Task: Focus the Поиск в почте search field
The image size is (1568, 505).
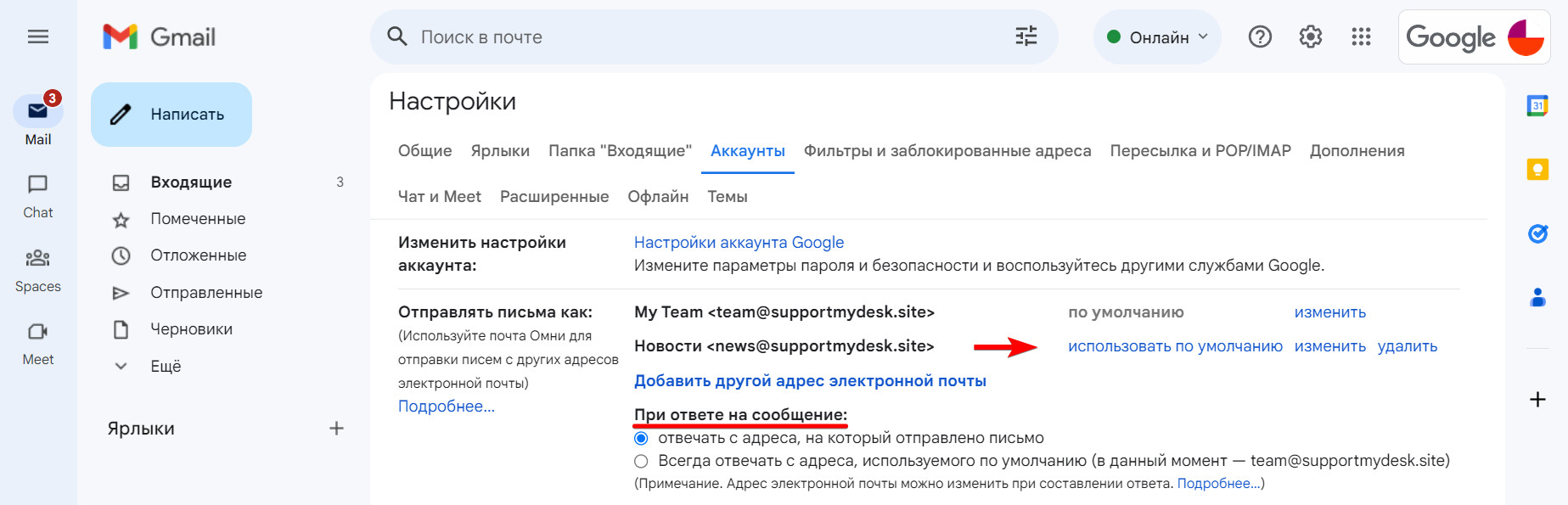Action: click(x=705, y=37)
